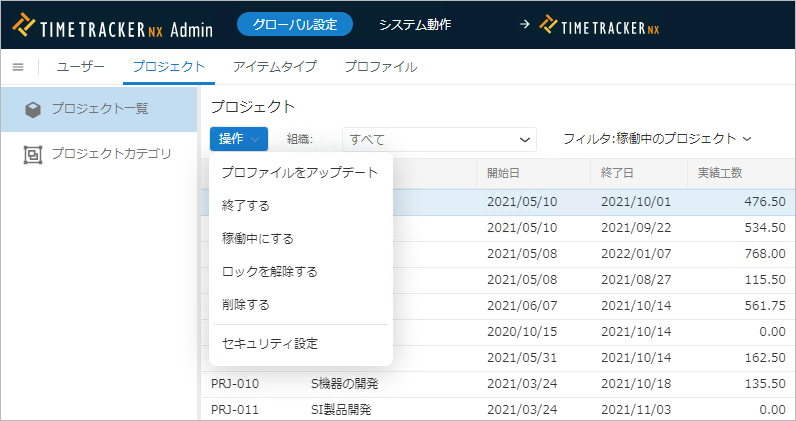
Task: Expand the 組織 すべて combo box
Action: 439,139
